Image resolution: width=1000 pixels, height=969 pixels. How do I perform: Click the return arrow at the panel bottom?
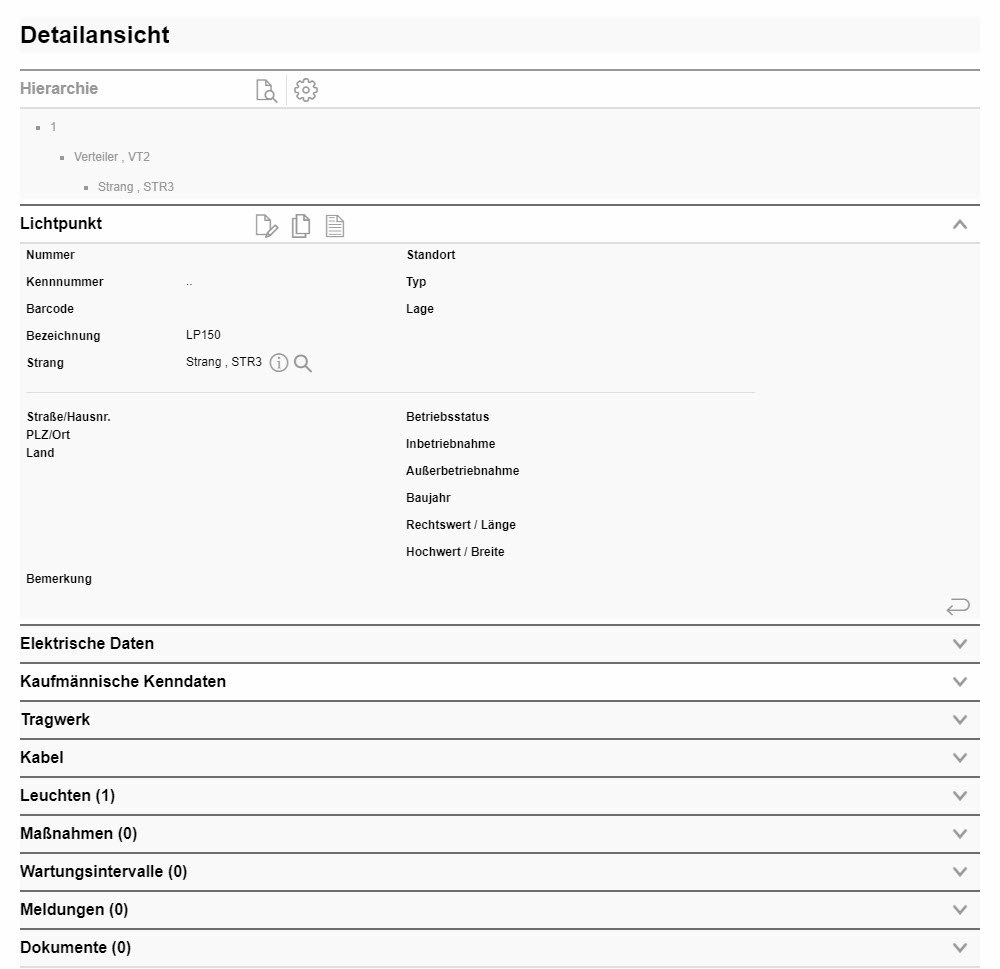tap(957, 606)
